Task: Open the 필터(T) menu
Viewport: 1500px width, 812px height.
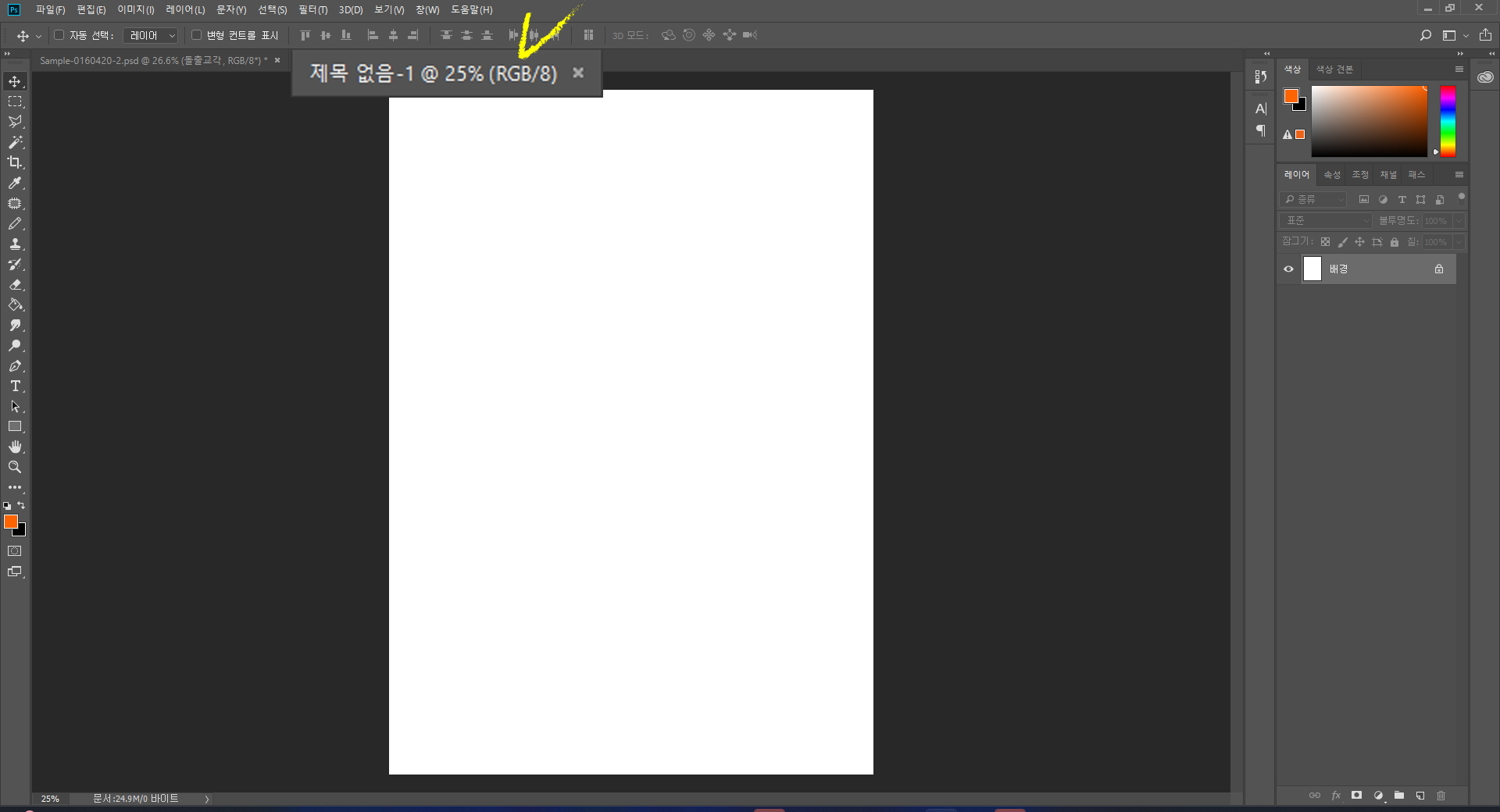Action: coord(312,9)
